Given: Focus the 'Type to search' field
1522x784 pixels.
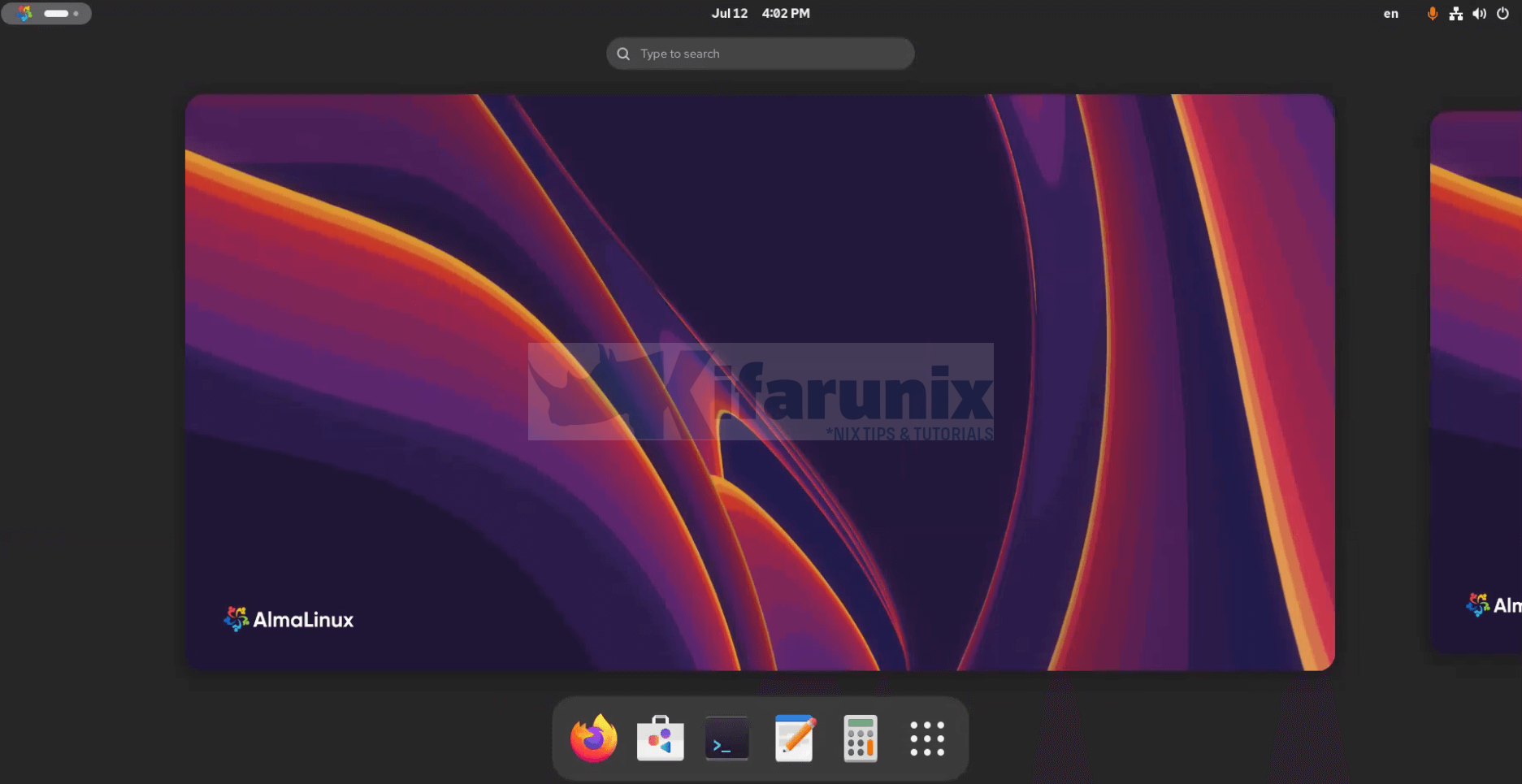Looking at the screenshot, I should (x=772, y=54).
